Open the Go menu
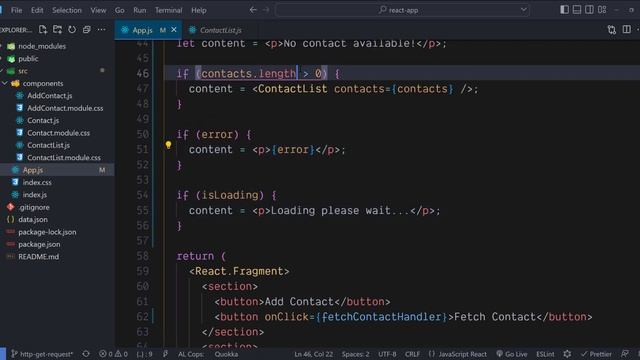The height and width of the screenshot is (360, 640). pyautogui.click(x=120, y=10)
